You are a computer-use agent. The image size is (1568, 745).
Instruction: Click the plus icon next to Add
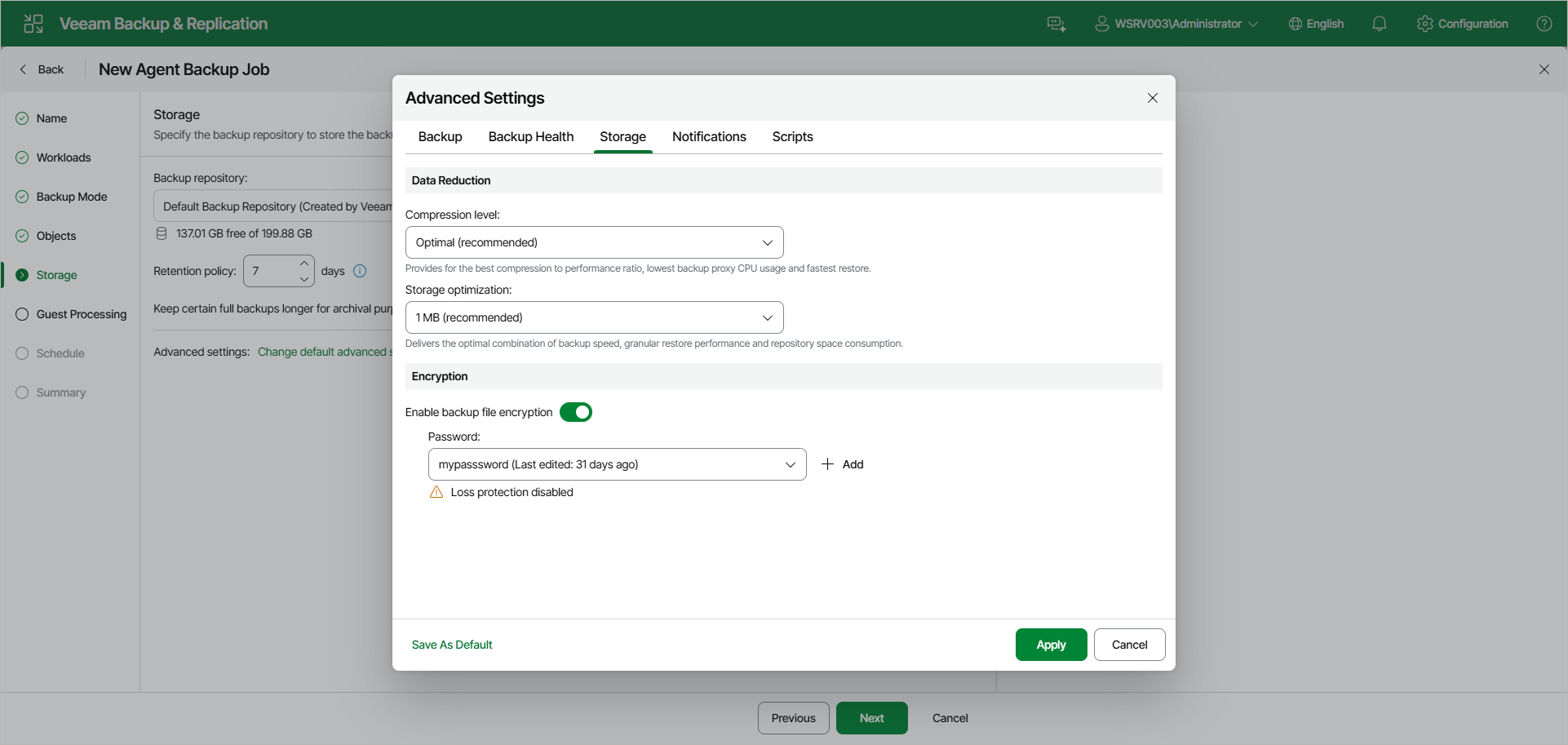point(827,464)
